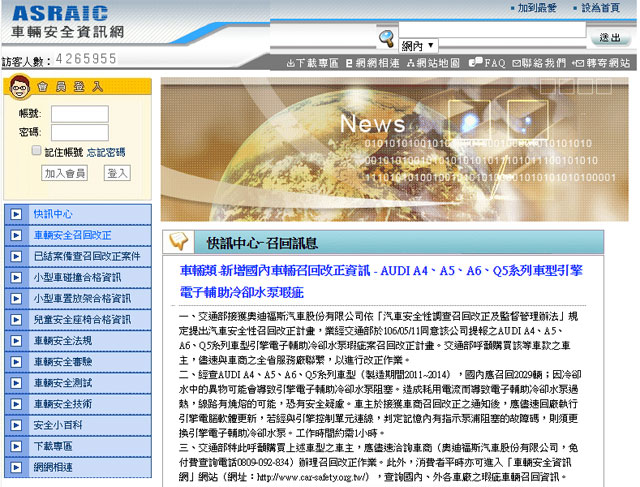Image resolution: width=640 pixels, height=487 pixels.
Task: Click arrow icon beside 車輛安全法規
Action: pyautogui.click(x=16, y=341)
